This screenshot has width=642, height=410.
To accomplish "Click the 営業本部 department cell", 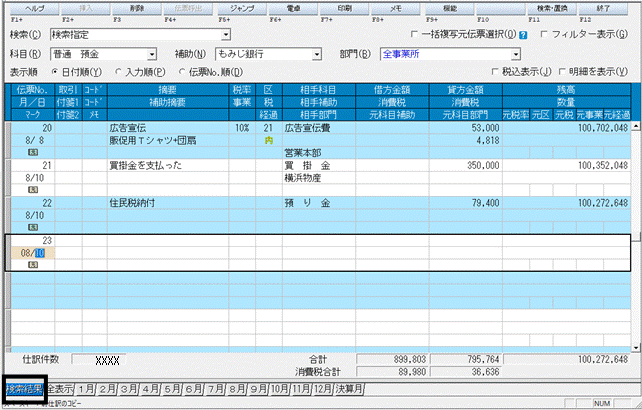I will (319, 153).
